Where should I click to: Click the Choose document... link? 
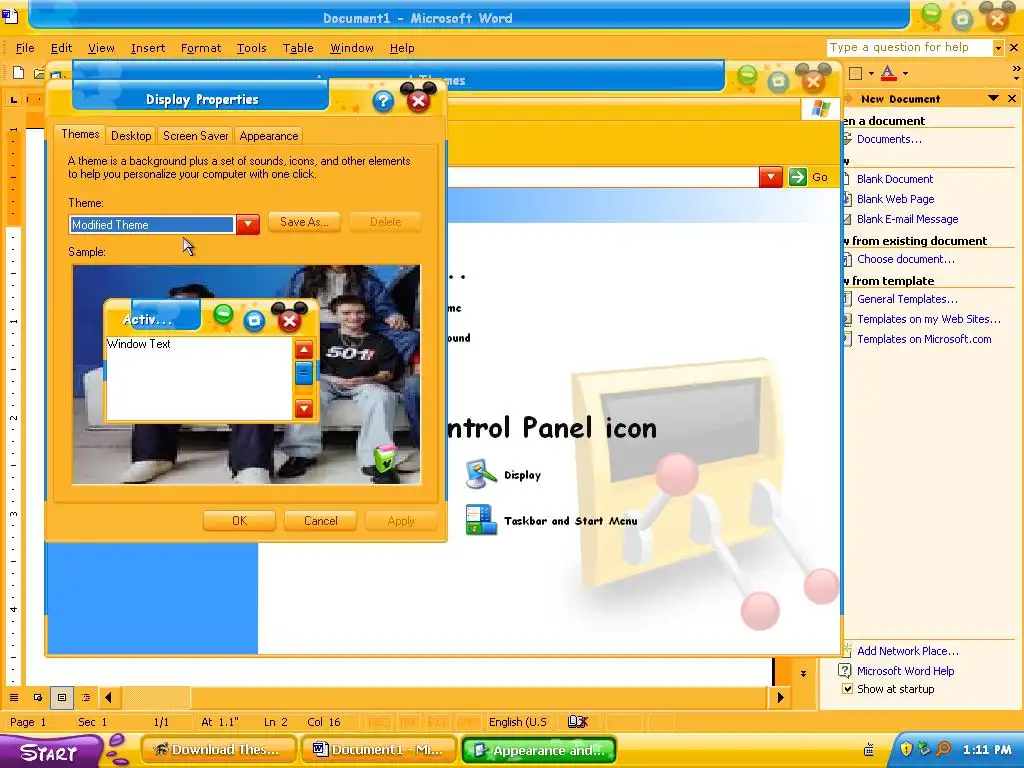(x=906, y=259)
